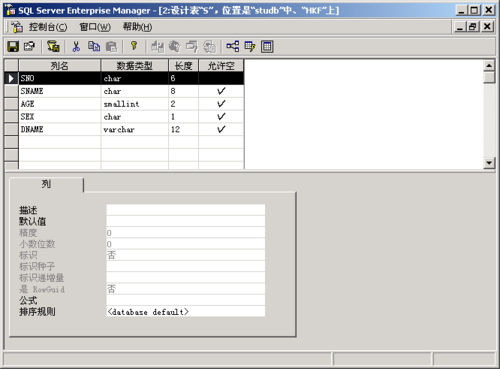The image size is (500, 369).
Task: Click the 数据类型 column header
Action: tap(135, 66)
